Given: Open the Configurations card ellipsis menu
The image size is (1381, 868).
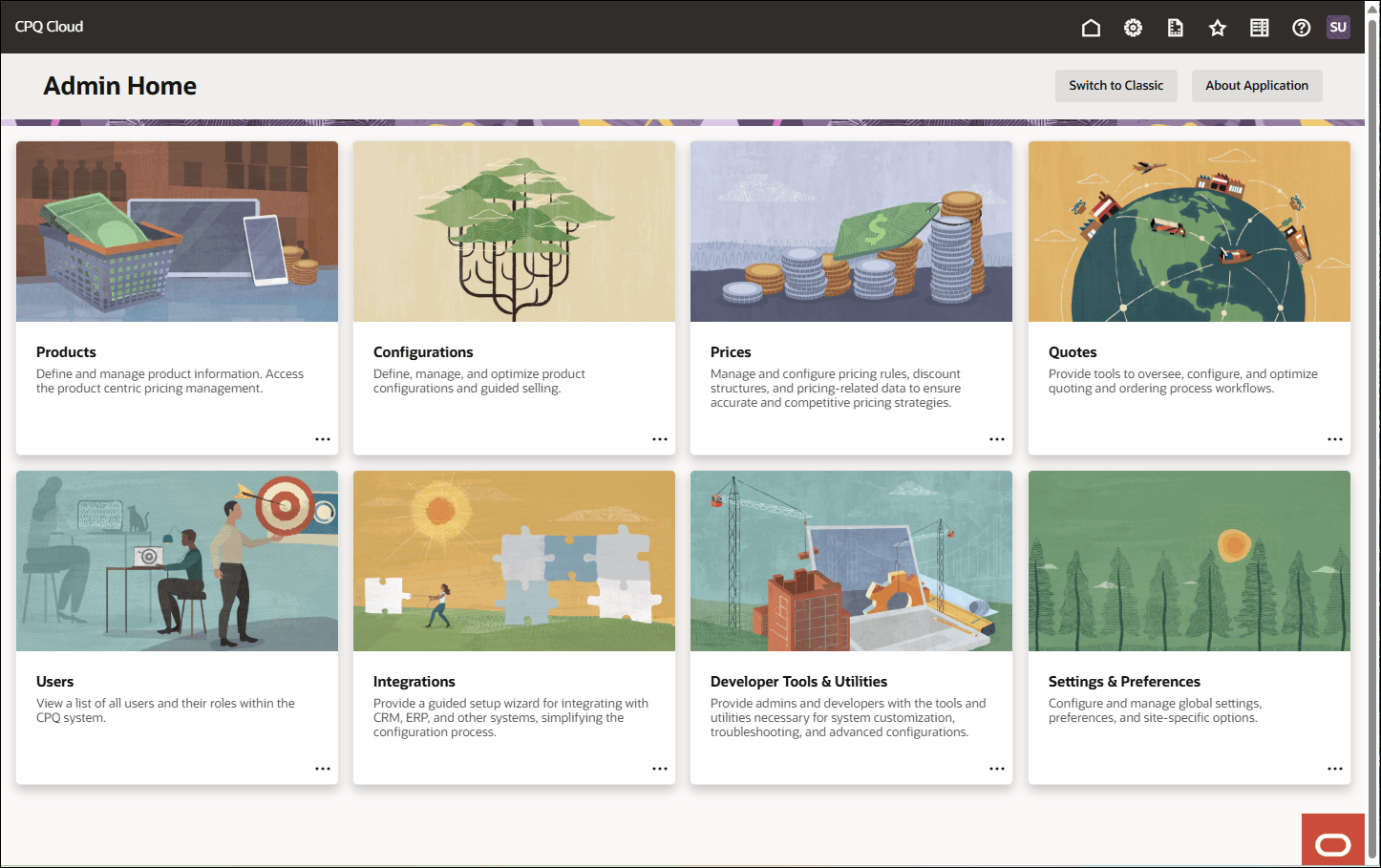Looking at the screenshot, I should (660, 439).
